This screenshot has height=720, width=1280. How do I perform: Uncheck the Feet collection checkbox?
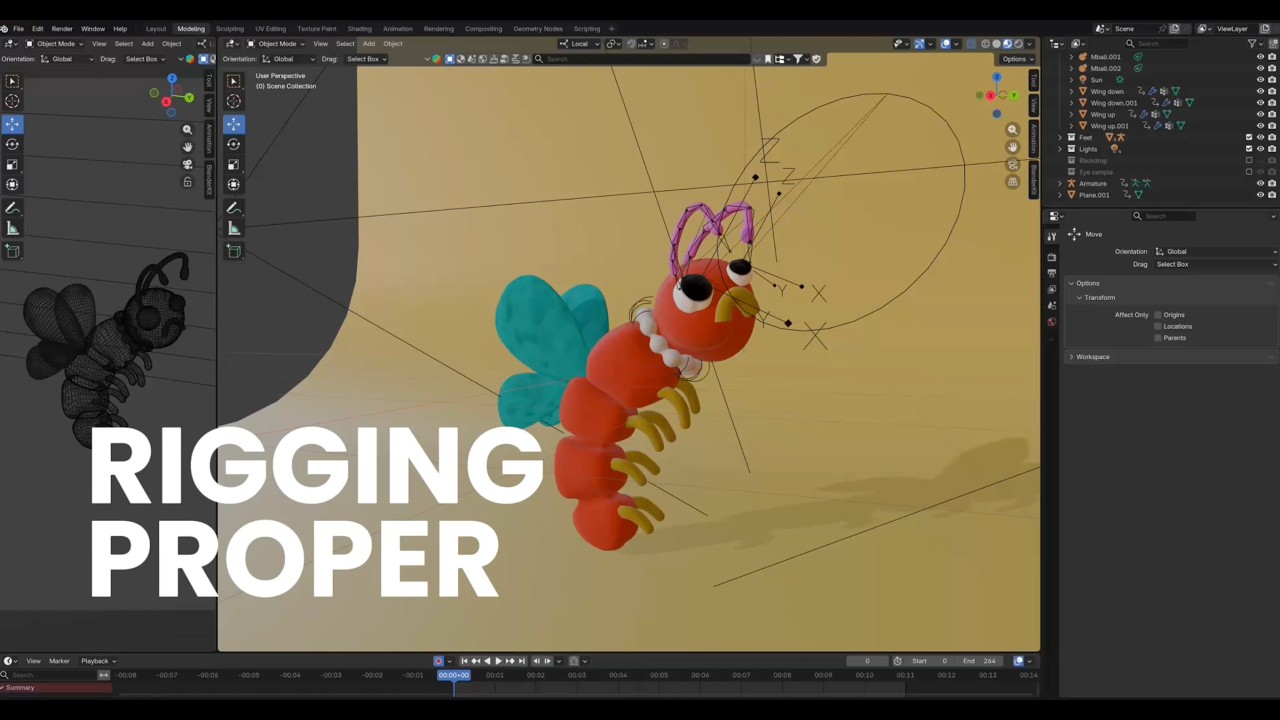[x=1248, y=137]
